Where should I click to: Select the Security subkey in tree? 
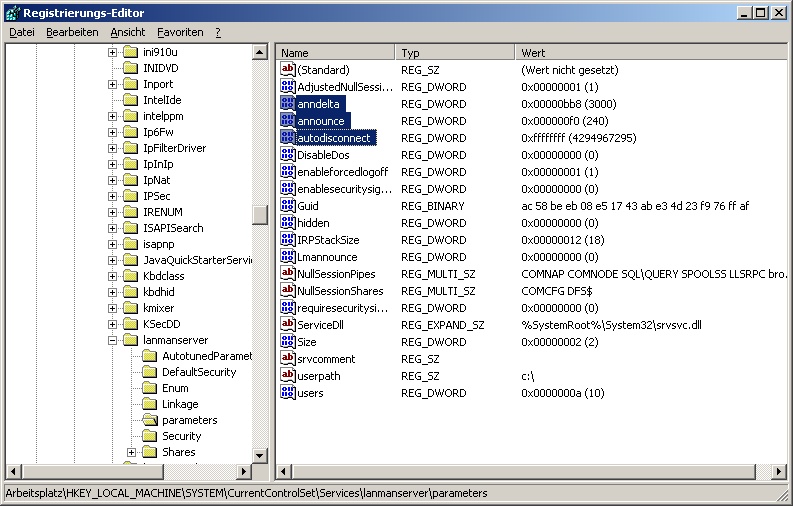click(181, 436)
